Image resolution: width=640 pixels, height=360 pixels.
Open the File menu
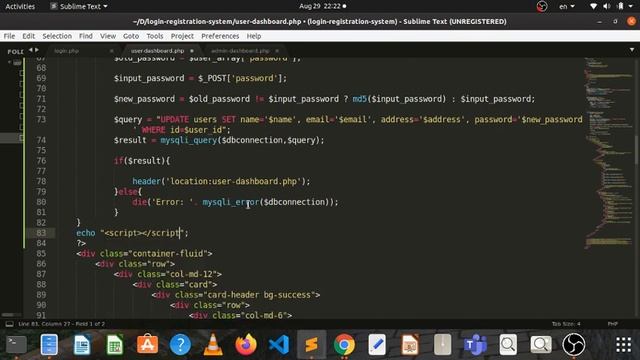pos(9,36)
